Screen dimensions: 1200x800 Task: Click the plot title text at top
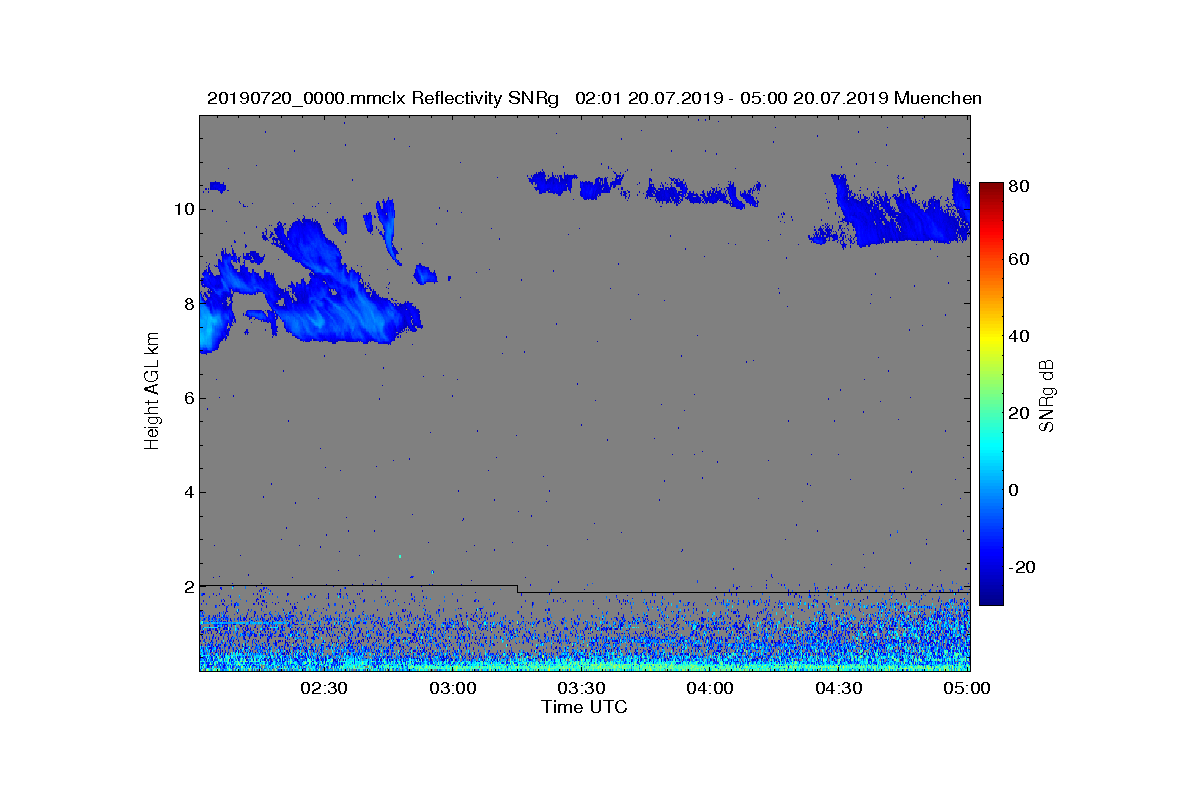tap(594, 98)
